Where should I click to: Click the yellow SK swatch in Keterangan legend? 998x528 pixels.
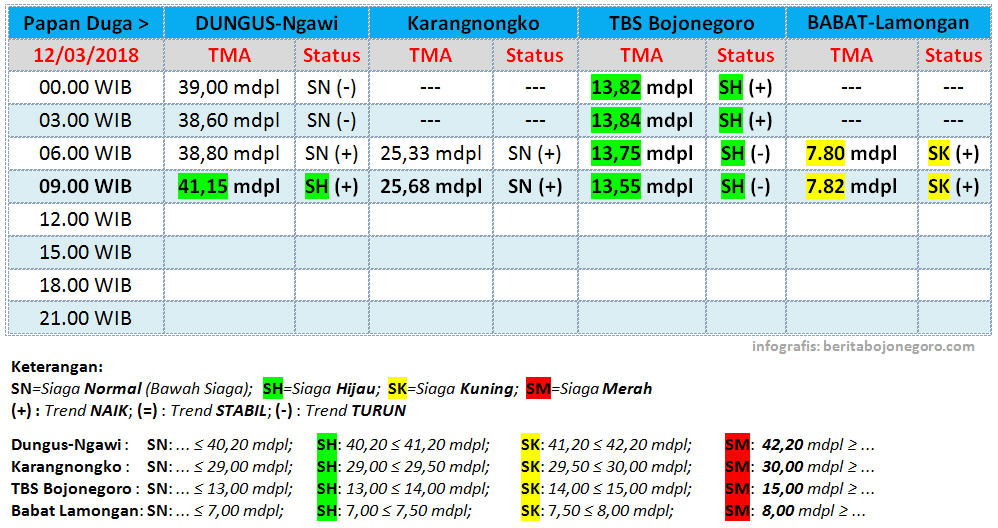point(399,389)
